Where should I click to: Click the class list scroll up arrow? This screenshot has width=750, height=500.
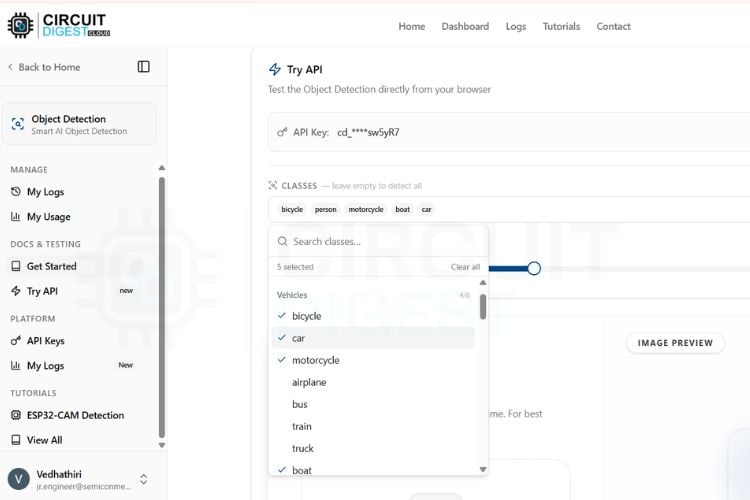pyautogui.click(x=483, y=283)
